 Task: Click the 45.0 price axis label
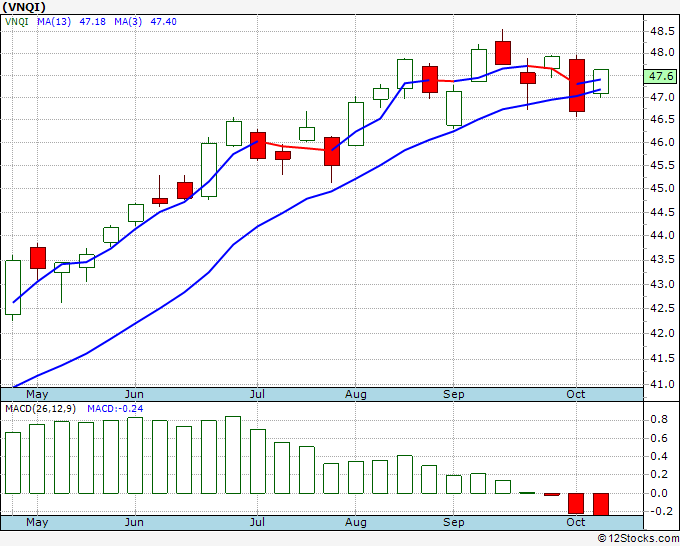pos(662,189)
